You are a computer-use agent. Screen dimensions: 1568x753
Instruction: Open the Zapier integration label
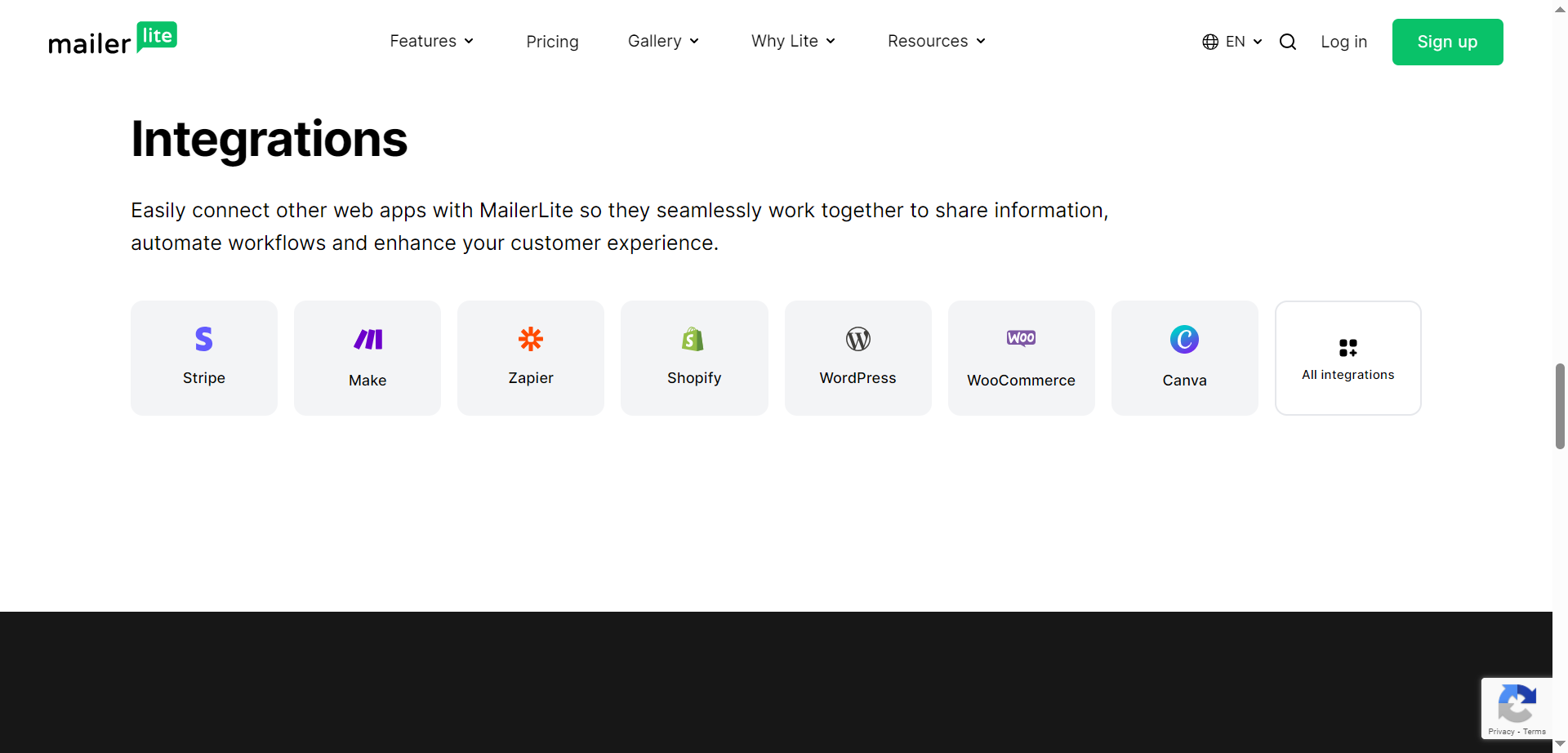click(531, 378)
